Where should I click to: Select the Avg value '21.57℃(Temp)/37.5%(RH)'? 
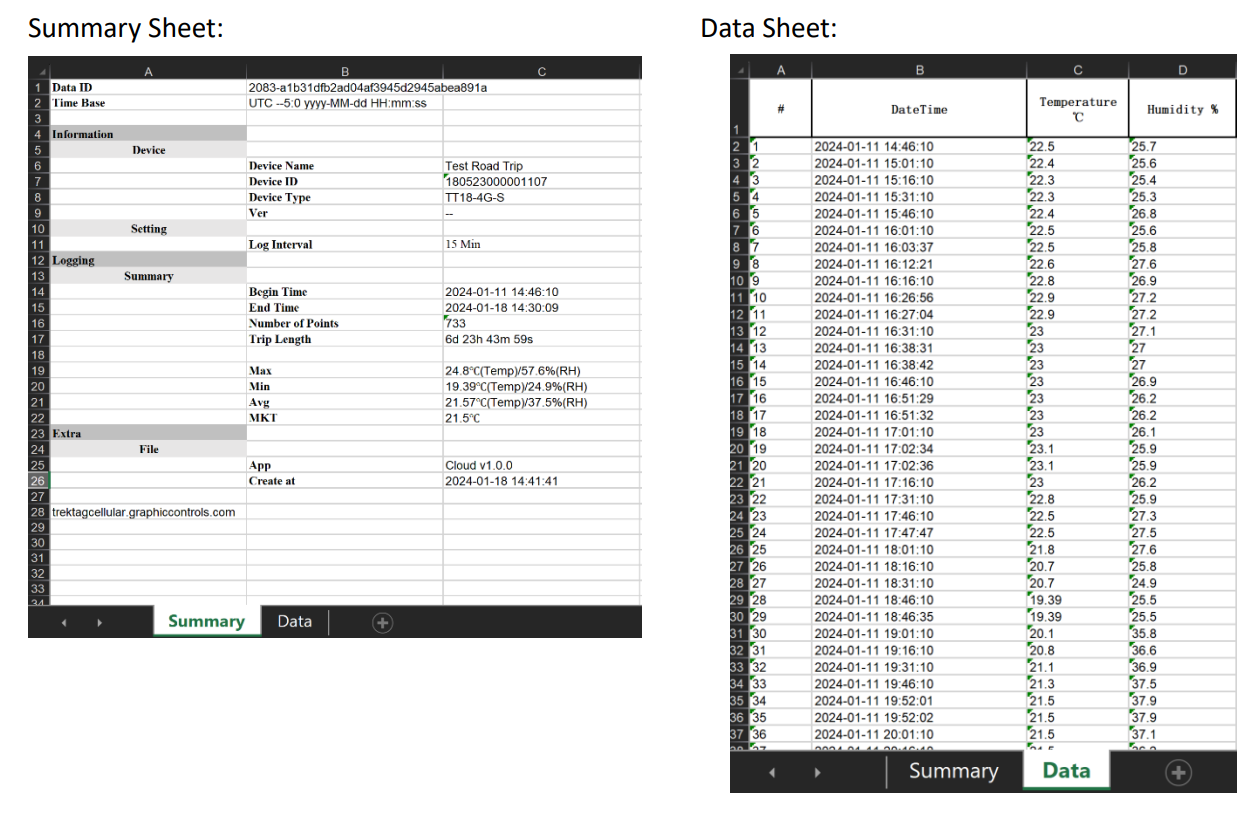click(541, 402)
